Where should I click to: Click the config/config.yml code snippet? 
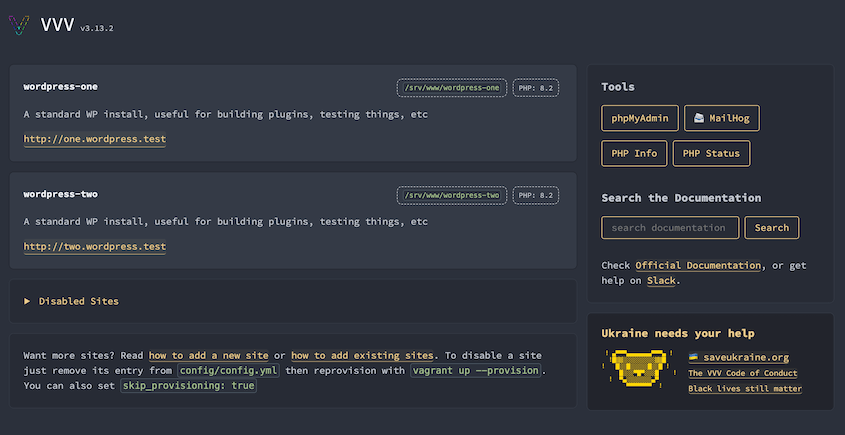[228, 371]
